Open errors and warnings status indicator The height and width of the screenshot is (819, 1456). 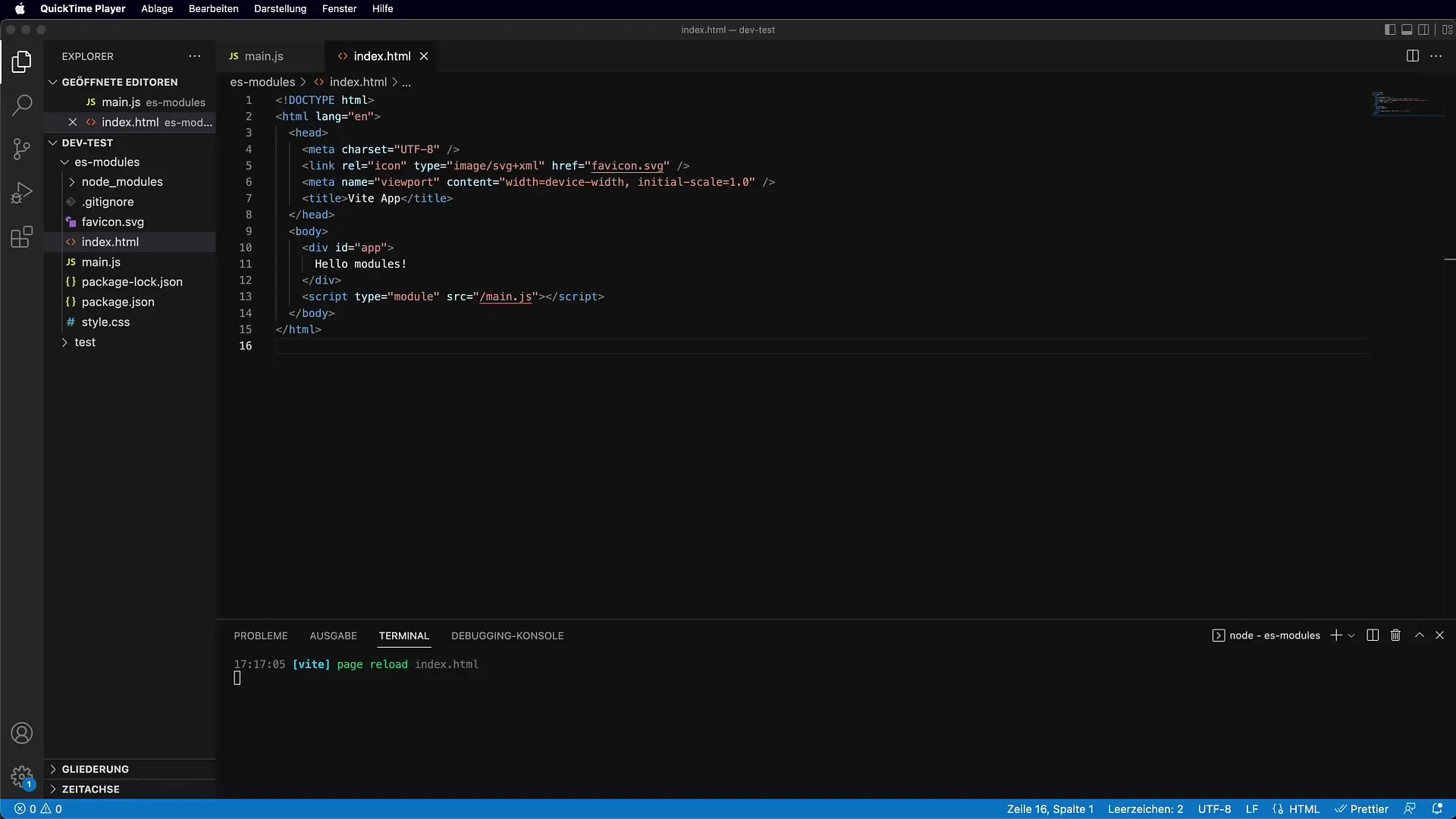(38, 809)
